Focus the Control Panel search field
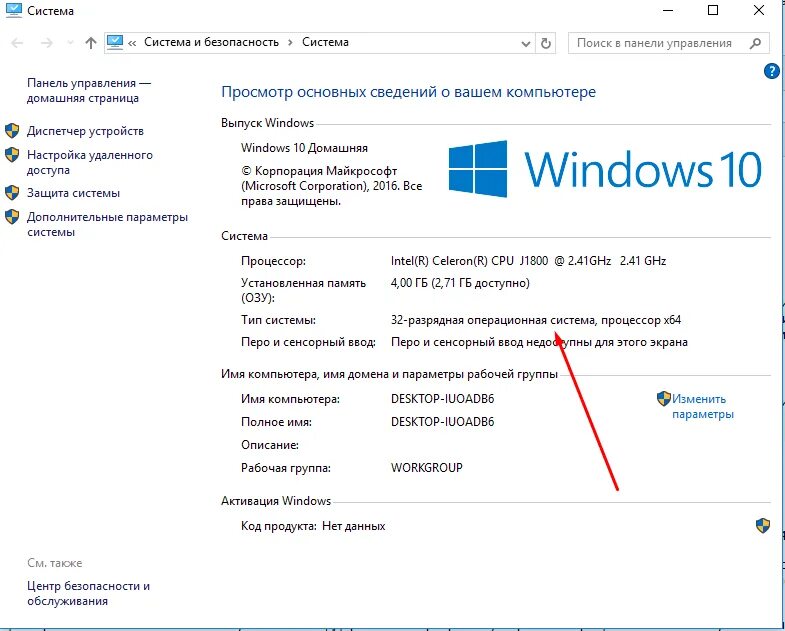 pyautogui.click(x=668, y=43)
